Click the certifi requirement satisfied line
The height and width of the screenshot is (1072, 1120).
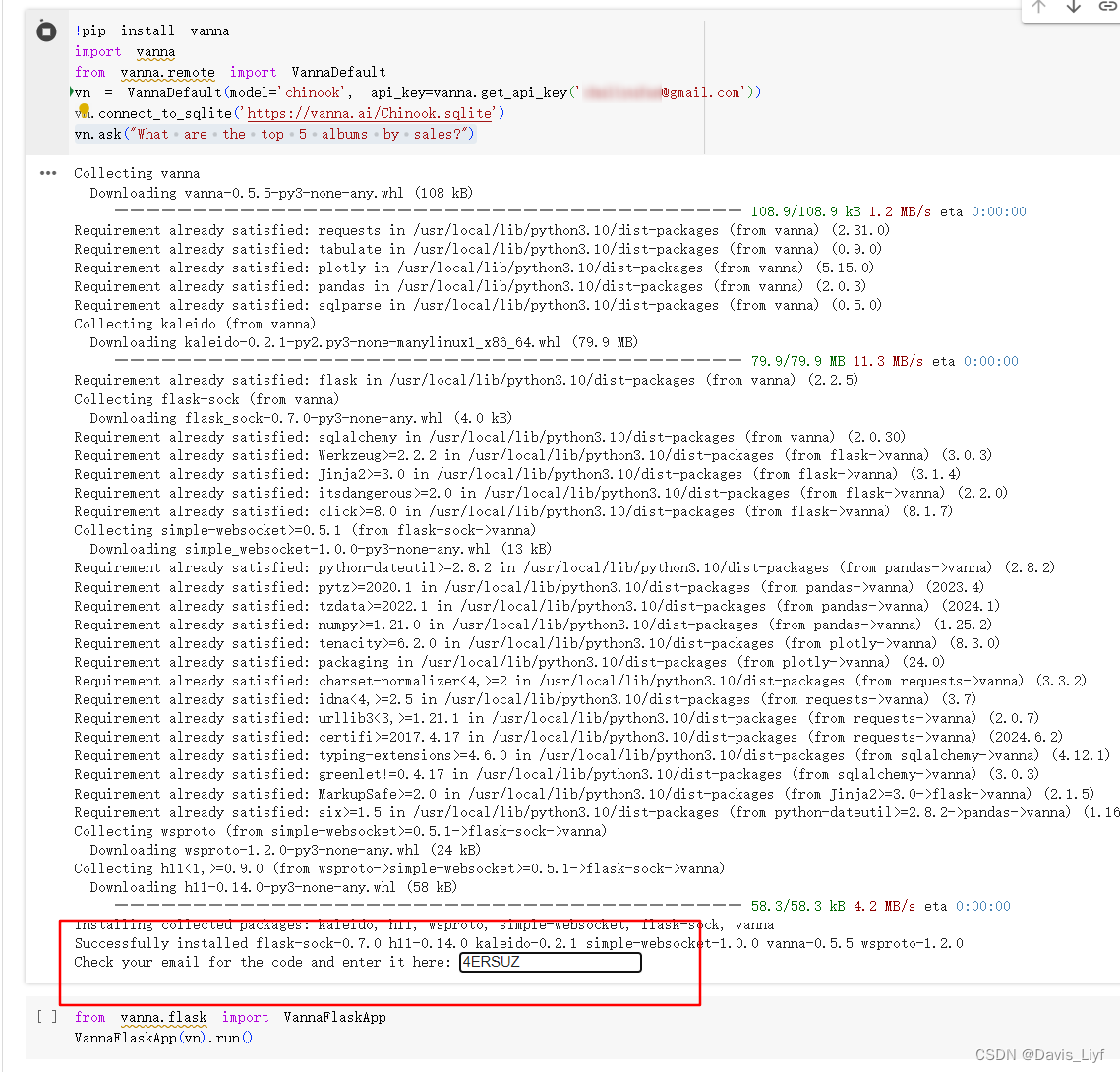coord(567,737)
